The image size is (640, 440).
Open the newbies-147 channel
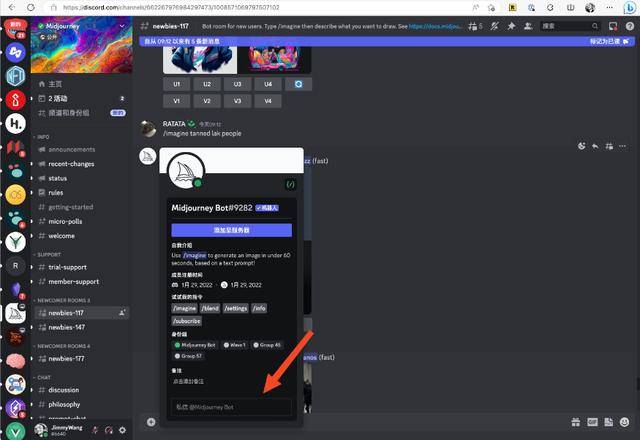click(x=80, y=327)
